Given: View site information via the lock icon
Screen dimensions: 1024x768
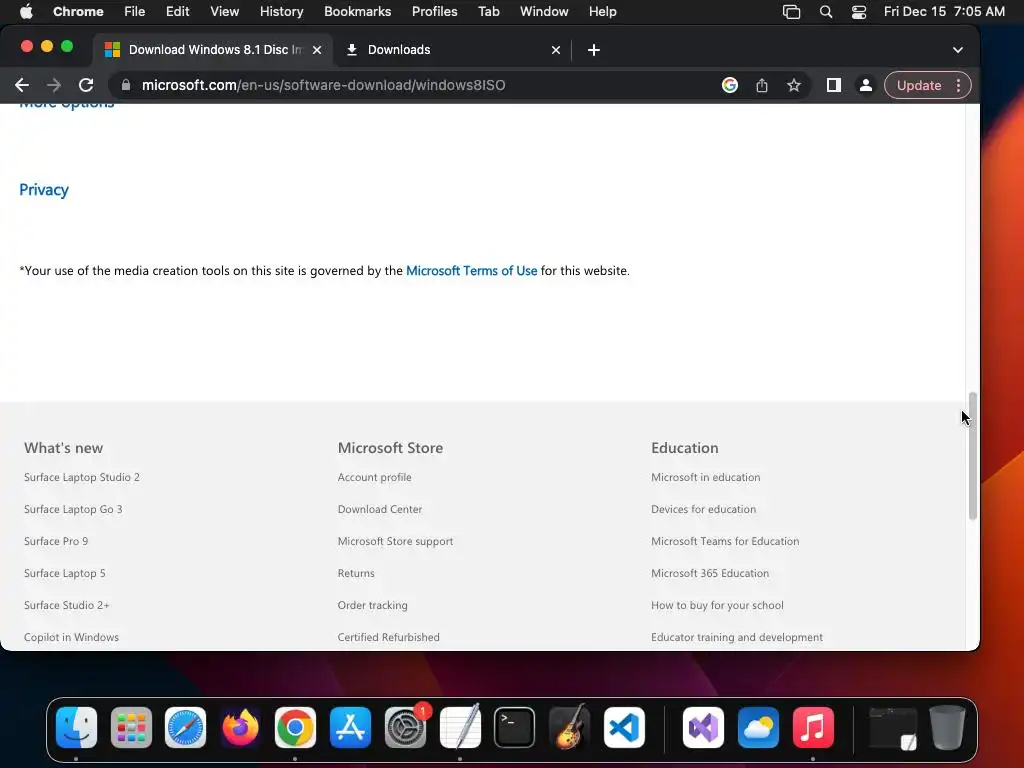Looking at the screenshot, I should click(126, 86).
